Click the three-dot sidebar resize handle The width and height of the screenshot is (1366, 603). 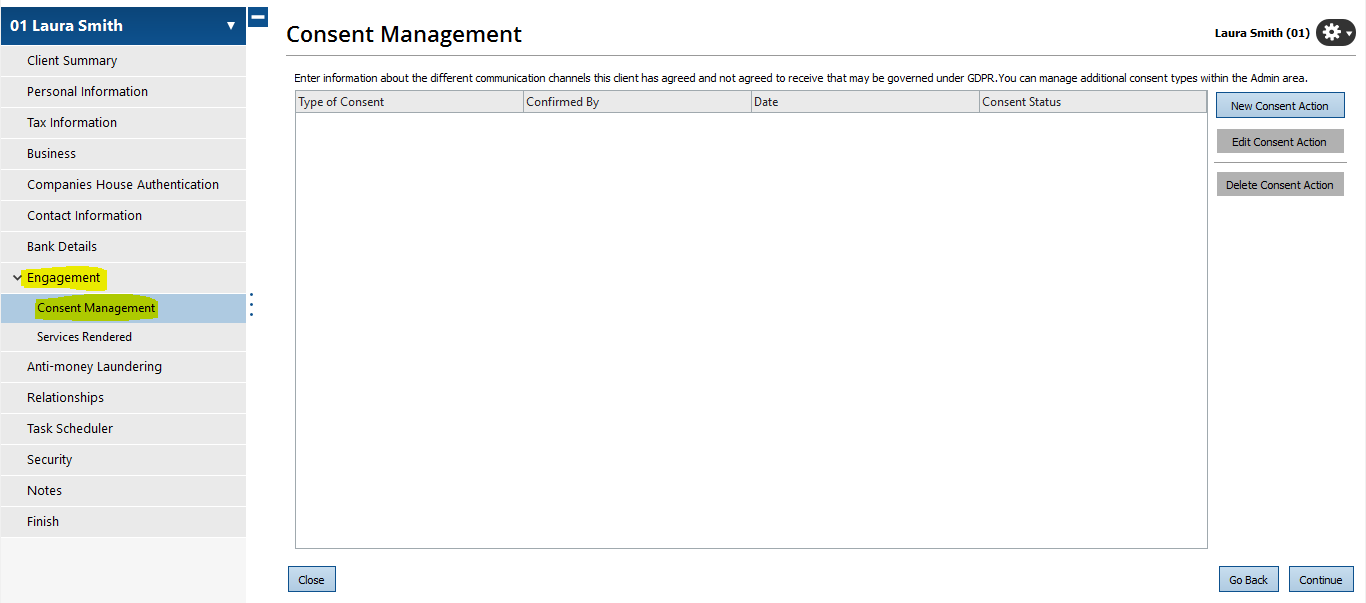[251, 305]
